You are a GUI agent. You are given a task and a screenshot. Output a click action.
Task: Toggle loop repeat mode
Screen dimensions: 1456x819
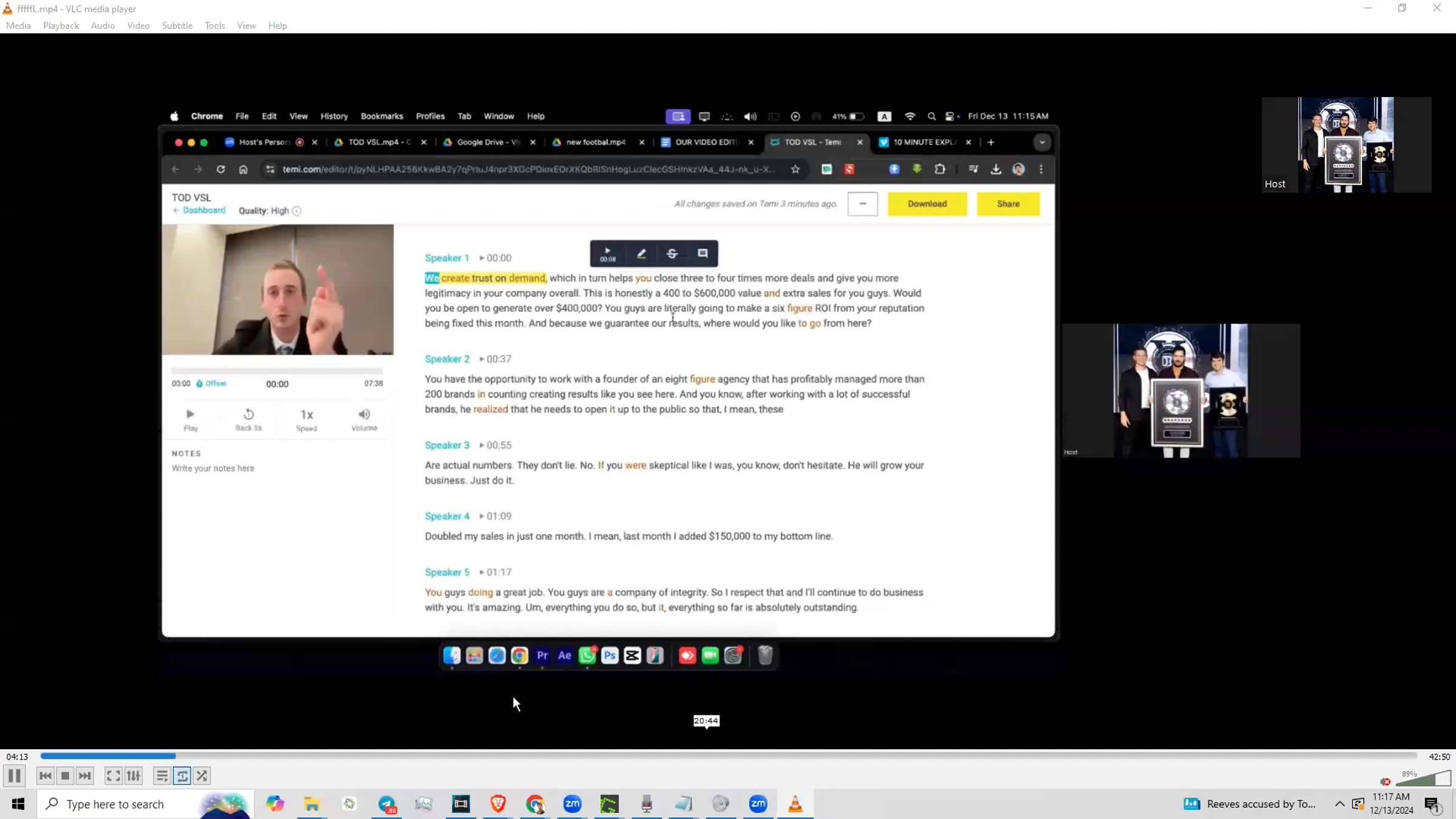182,776
